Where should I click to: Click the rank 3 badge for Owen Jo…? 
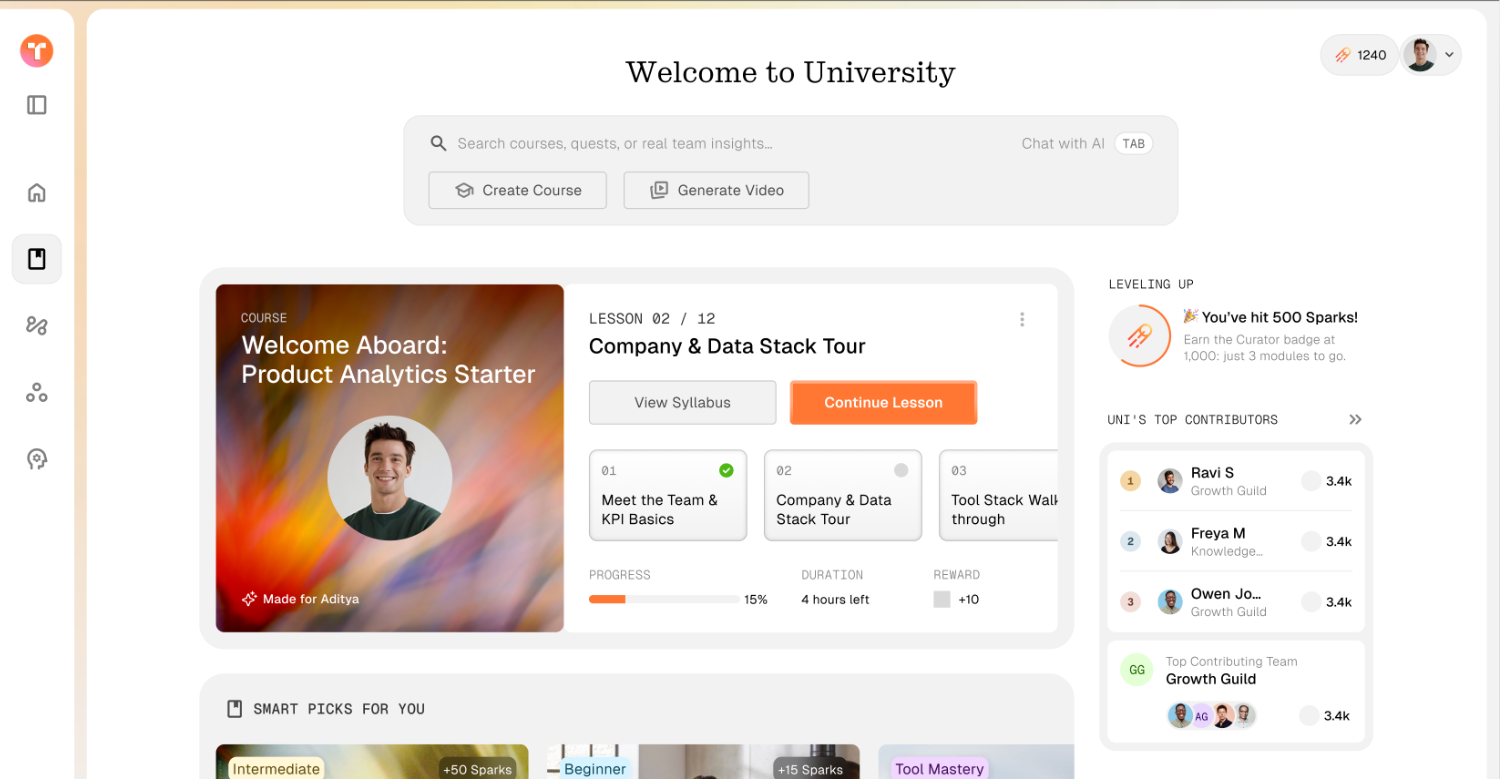pyautogui.click(x=1130, y=602)
